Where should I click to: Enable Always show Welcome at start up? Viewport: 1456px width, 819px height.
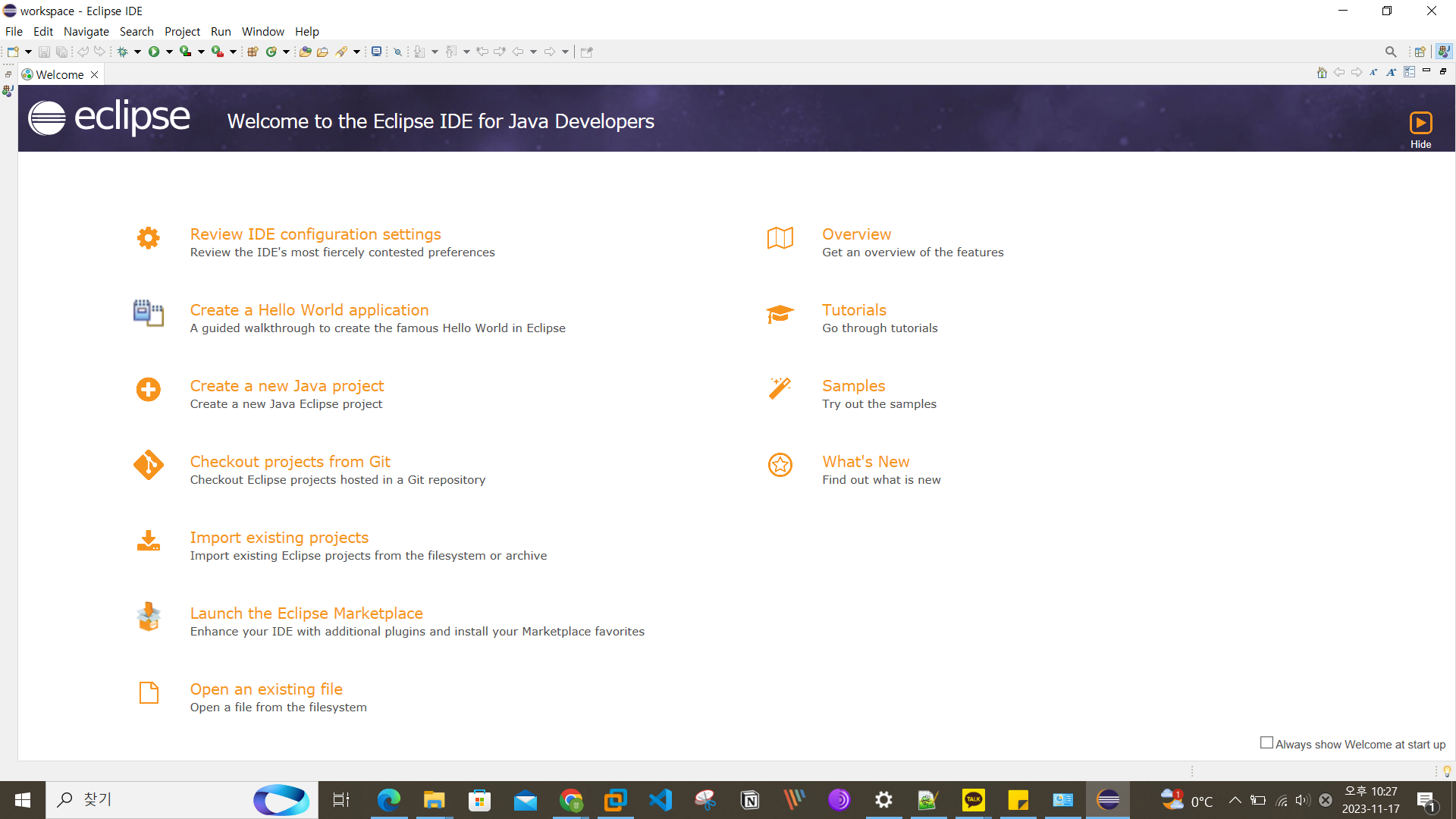pos(1266,743)
